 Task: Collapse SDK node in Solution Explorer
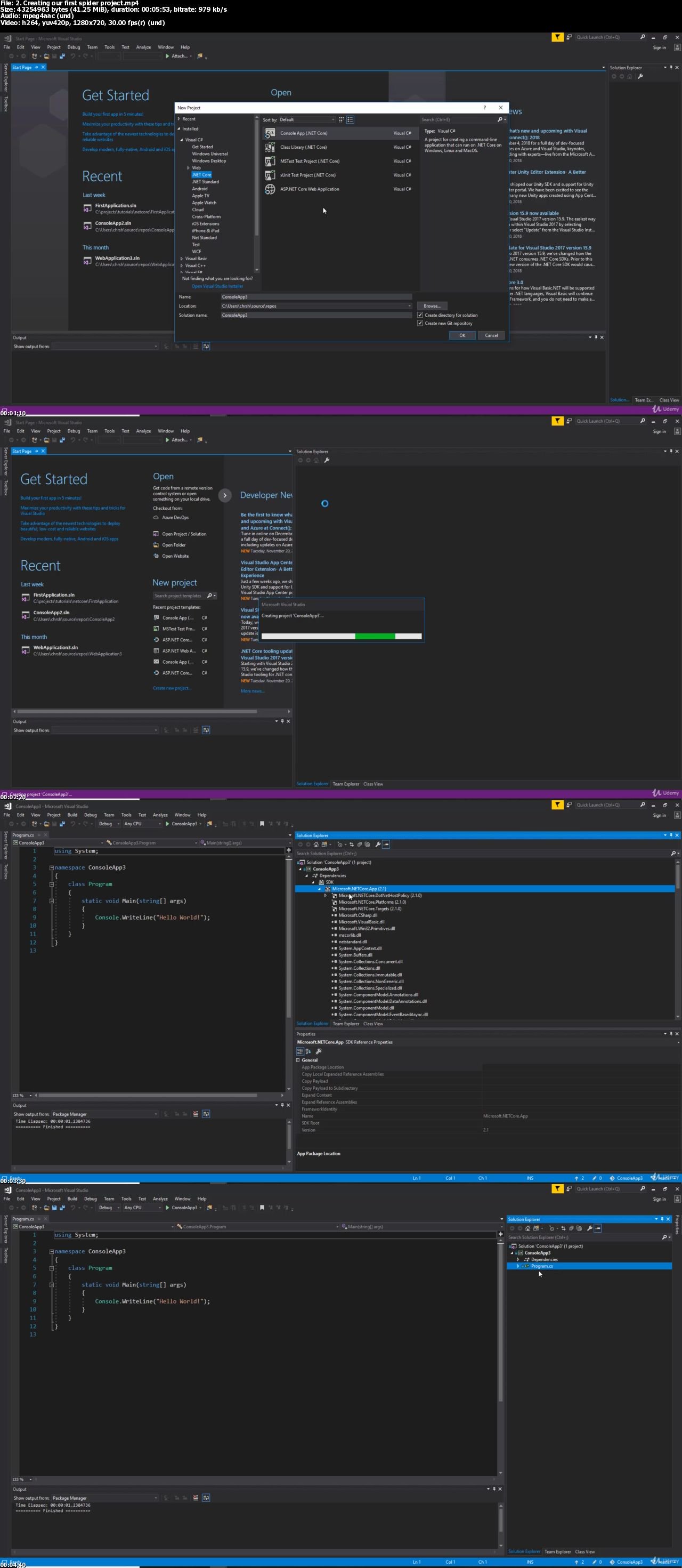313,882
